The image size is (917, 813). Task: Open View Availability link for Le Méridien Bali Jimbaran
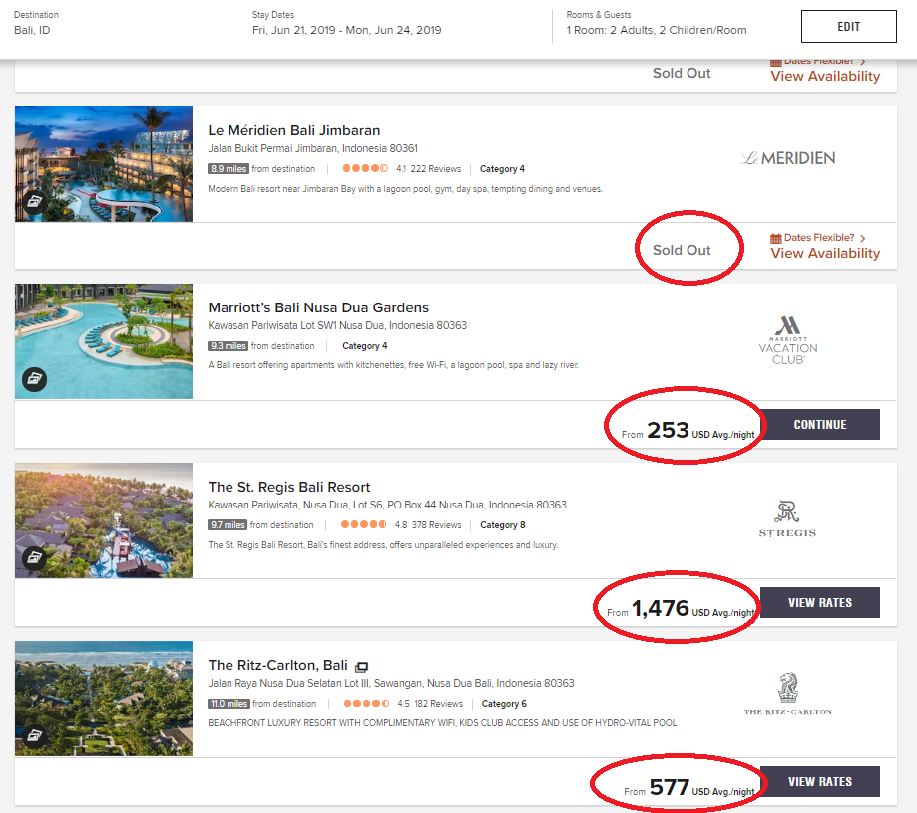pos(825,253)
